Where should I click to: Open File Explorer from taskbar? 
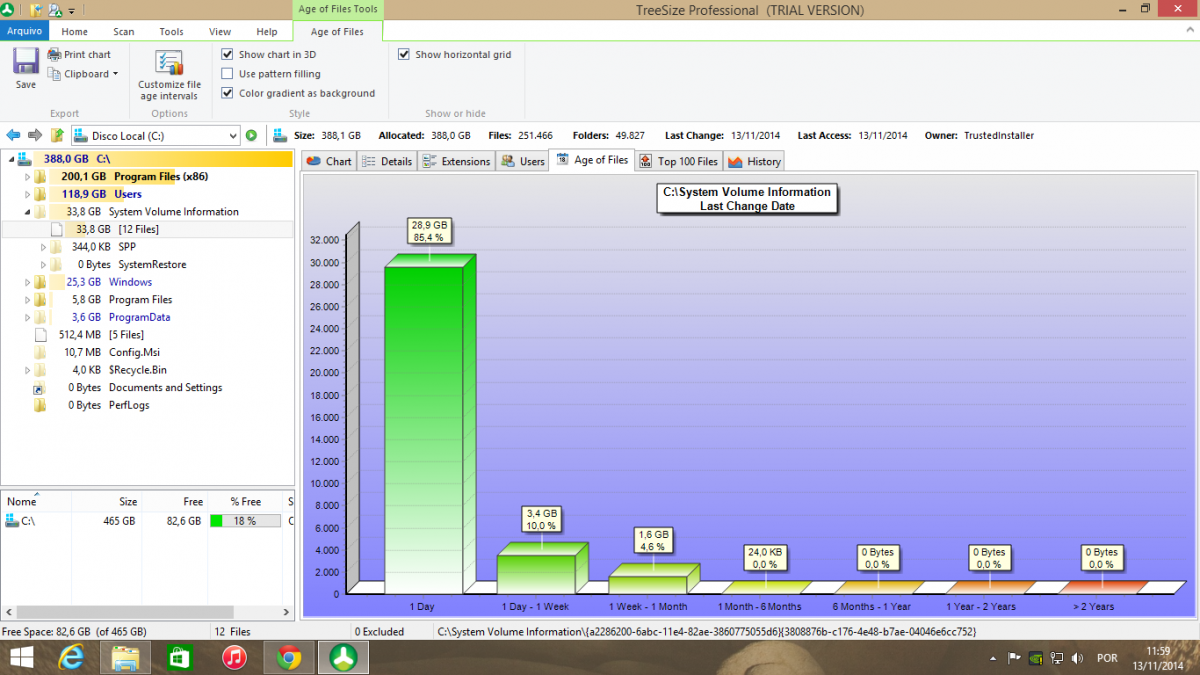126,657
